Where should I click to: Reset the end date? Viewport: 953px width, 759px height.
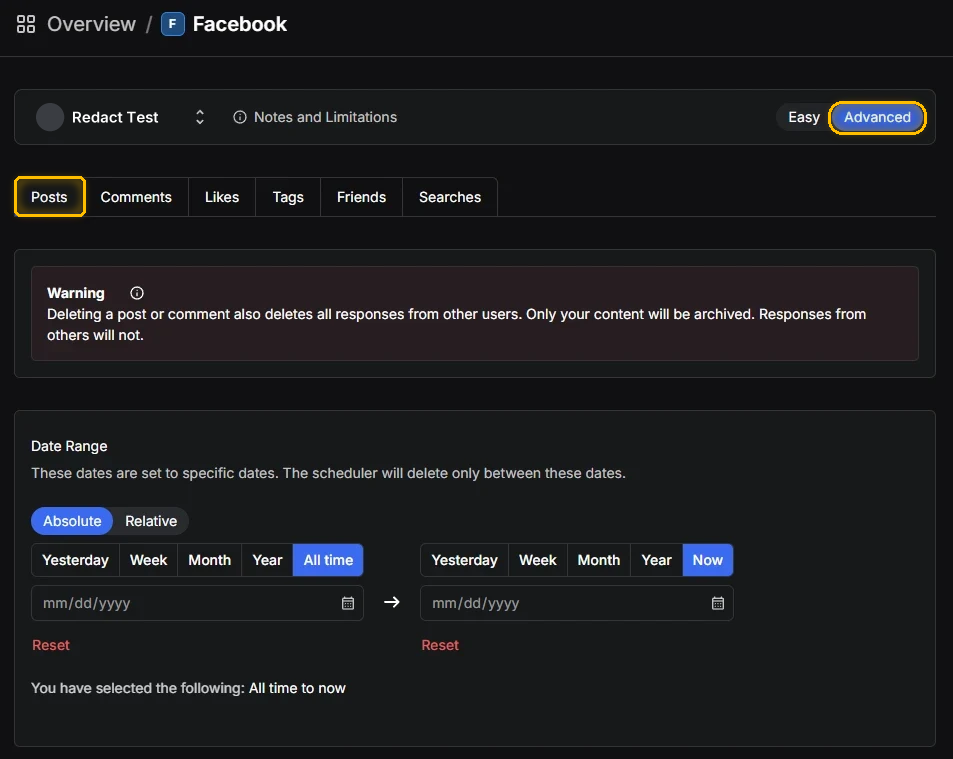440,645
